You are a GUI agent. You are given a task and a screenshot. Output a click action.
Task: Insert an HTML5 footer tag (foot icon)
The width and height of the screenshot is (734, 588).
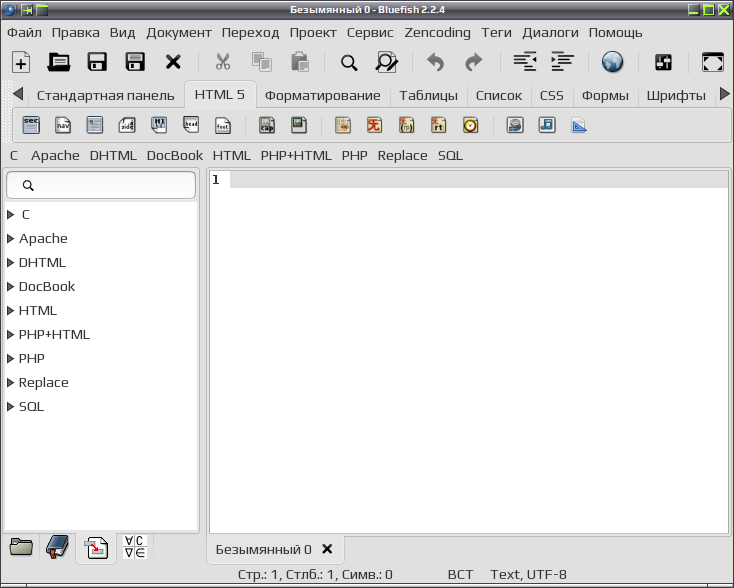coord(223,125)
